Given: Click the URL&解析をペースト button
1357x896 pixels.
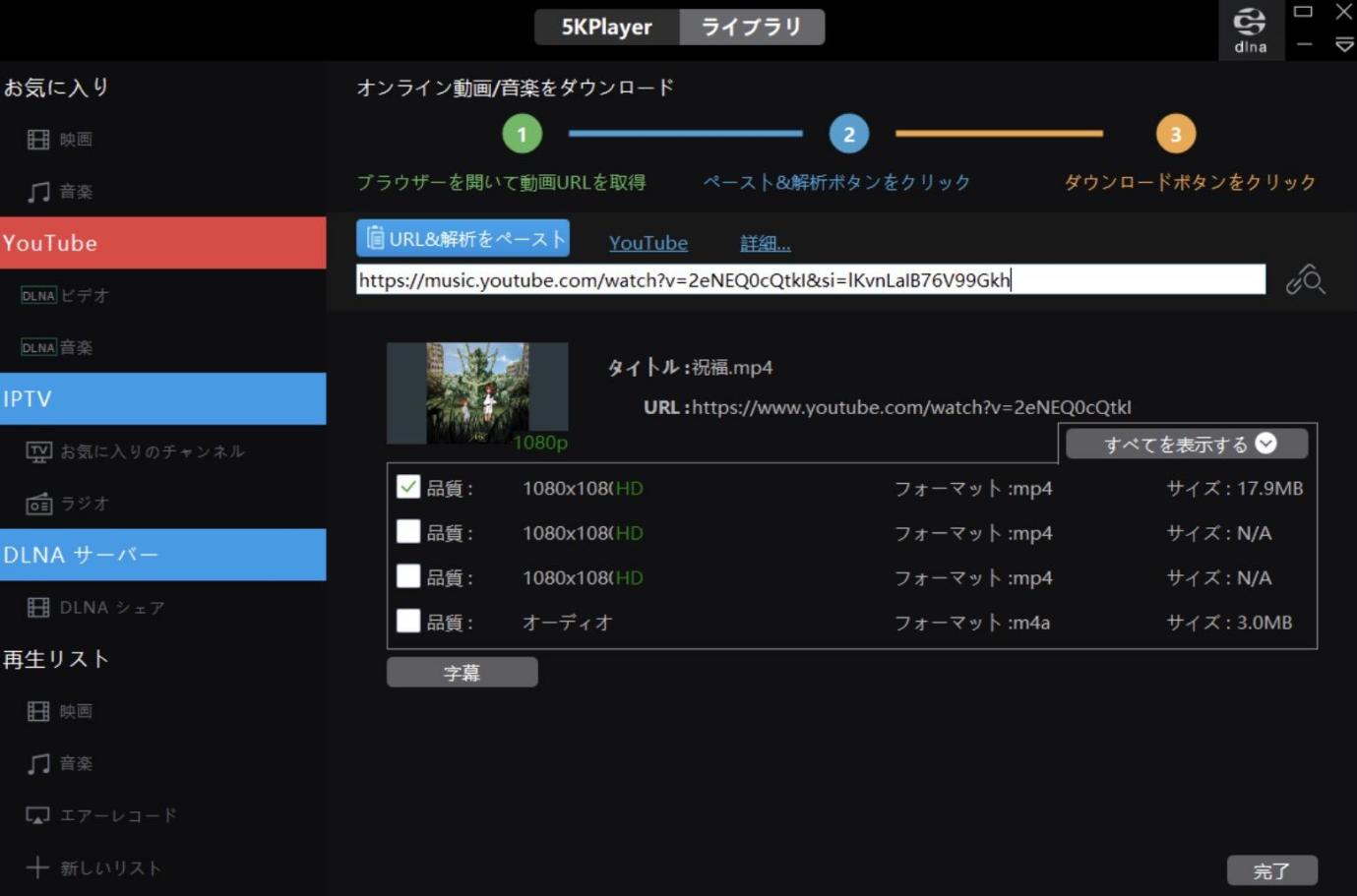Looking at the screenshot, I should 463,238.
